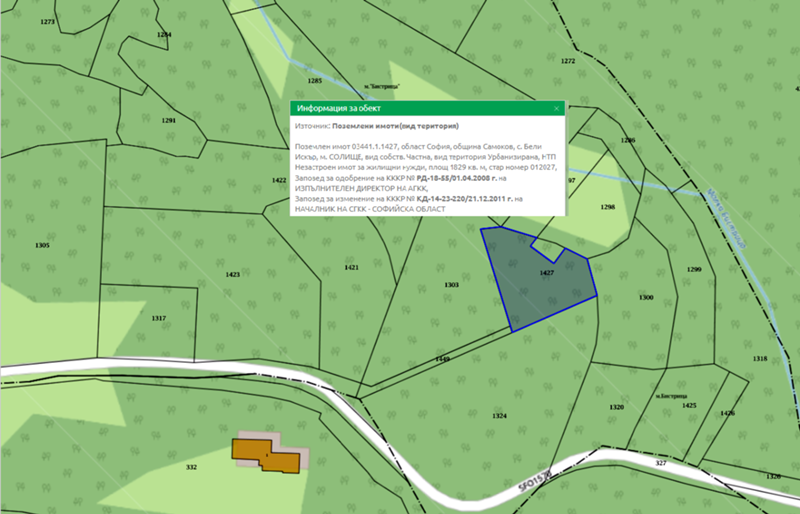Click parcel 1298 label
This screenshot has width=800, height=514.
point(607,206)
